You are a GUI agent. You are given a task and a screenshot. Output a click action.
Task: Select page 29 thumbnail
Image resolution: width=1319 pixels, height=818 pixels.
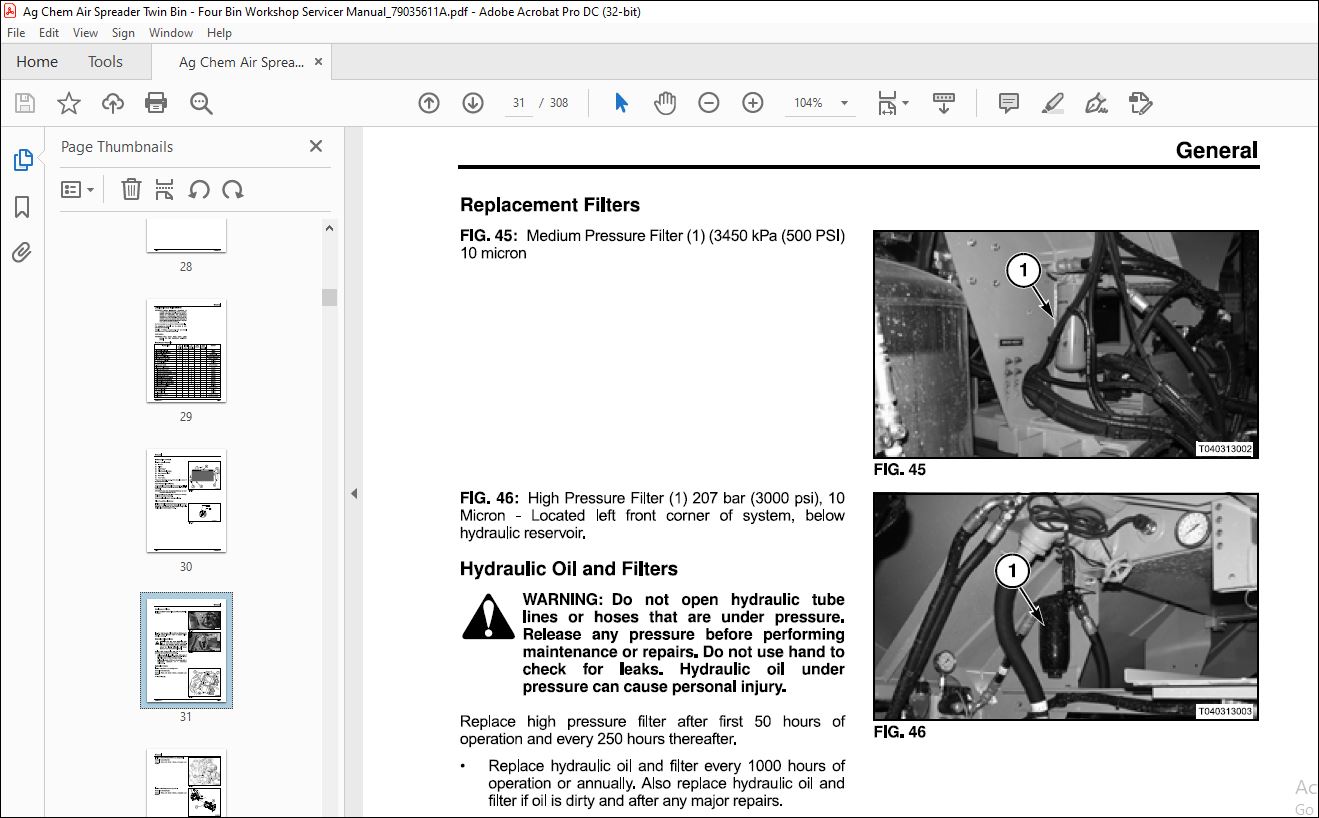[x=186, y=351]
